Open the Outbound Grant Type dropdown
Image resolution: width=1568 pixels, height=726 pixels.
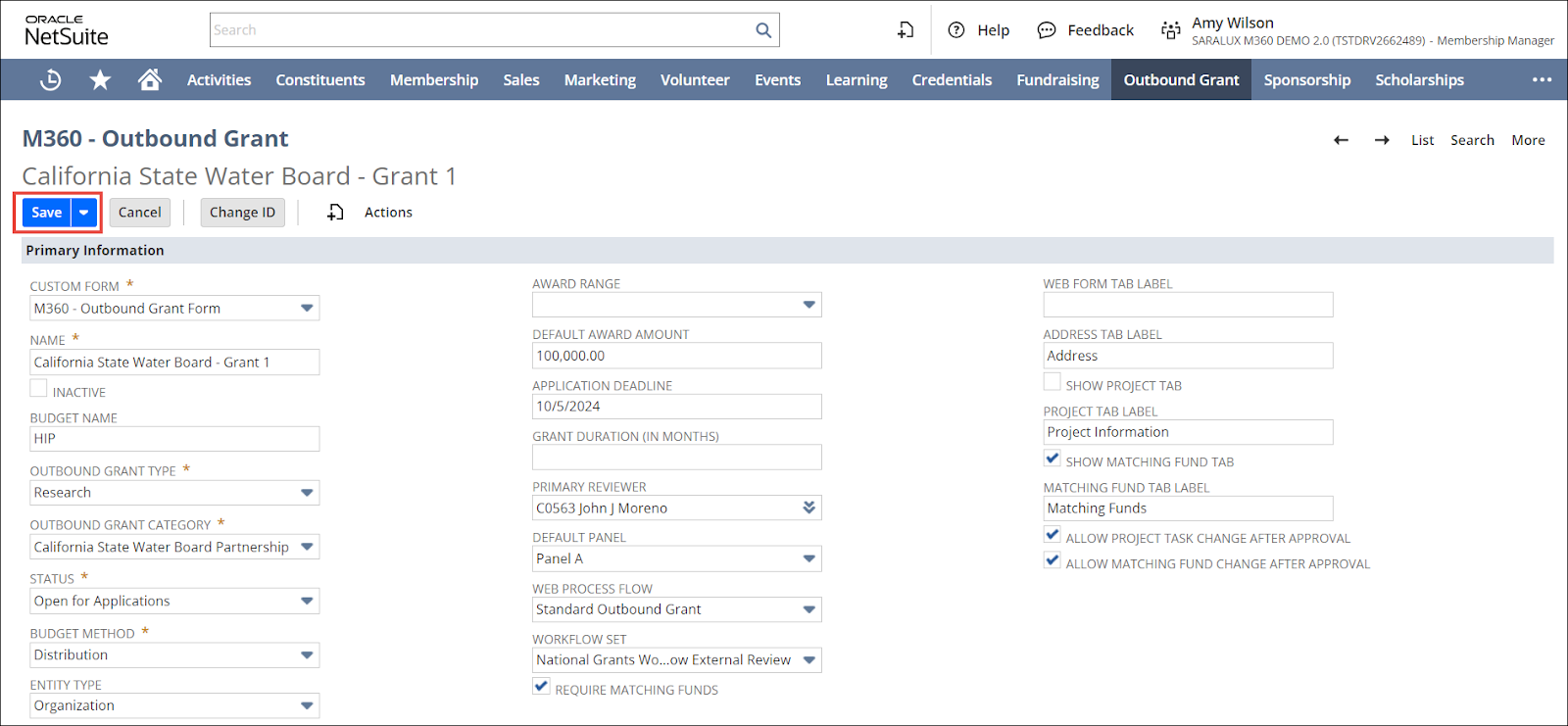coord(307,493)
